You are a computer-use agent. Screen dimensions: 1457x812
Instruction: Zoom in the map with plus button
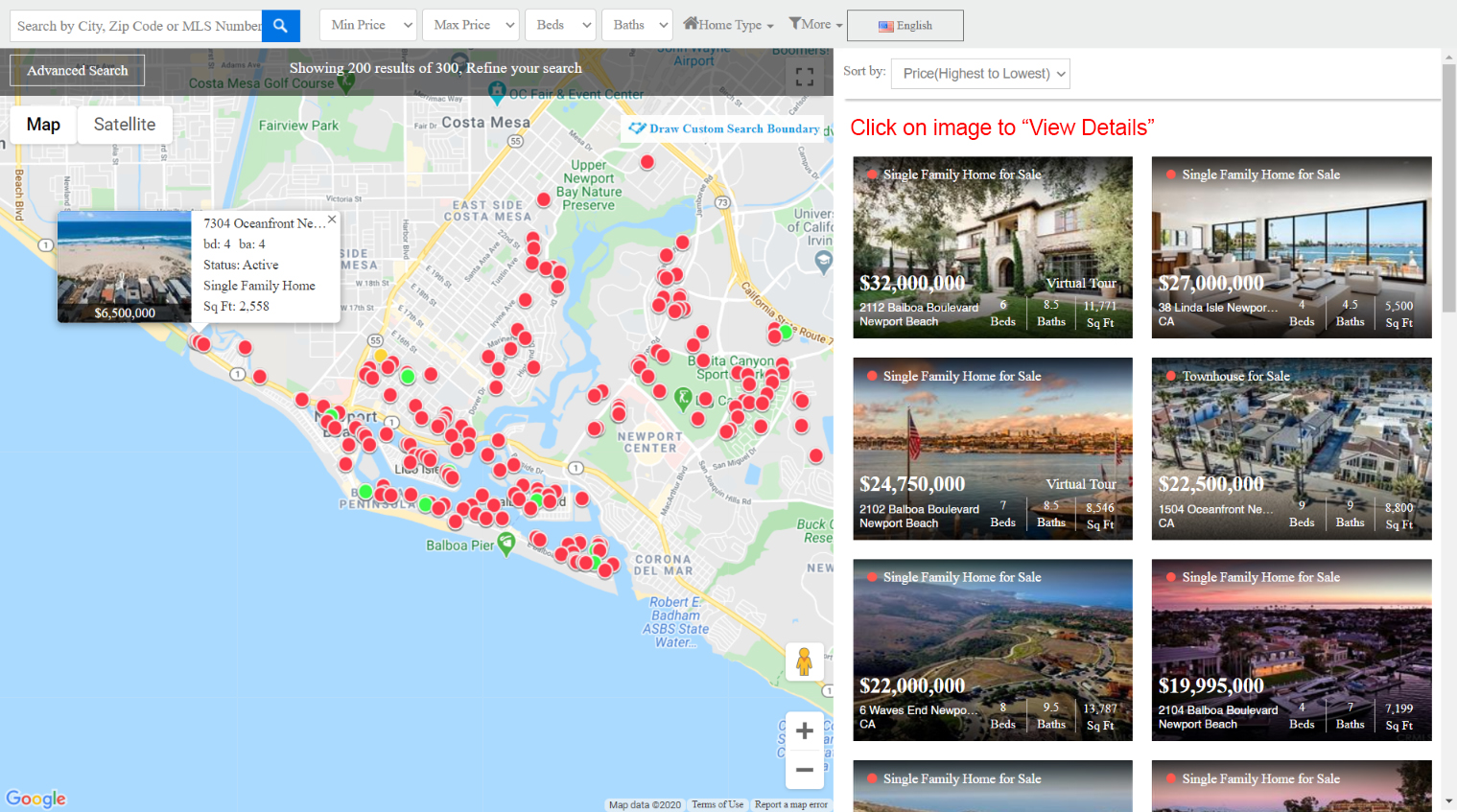click(804, 731)
